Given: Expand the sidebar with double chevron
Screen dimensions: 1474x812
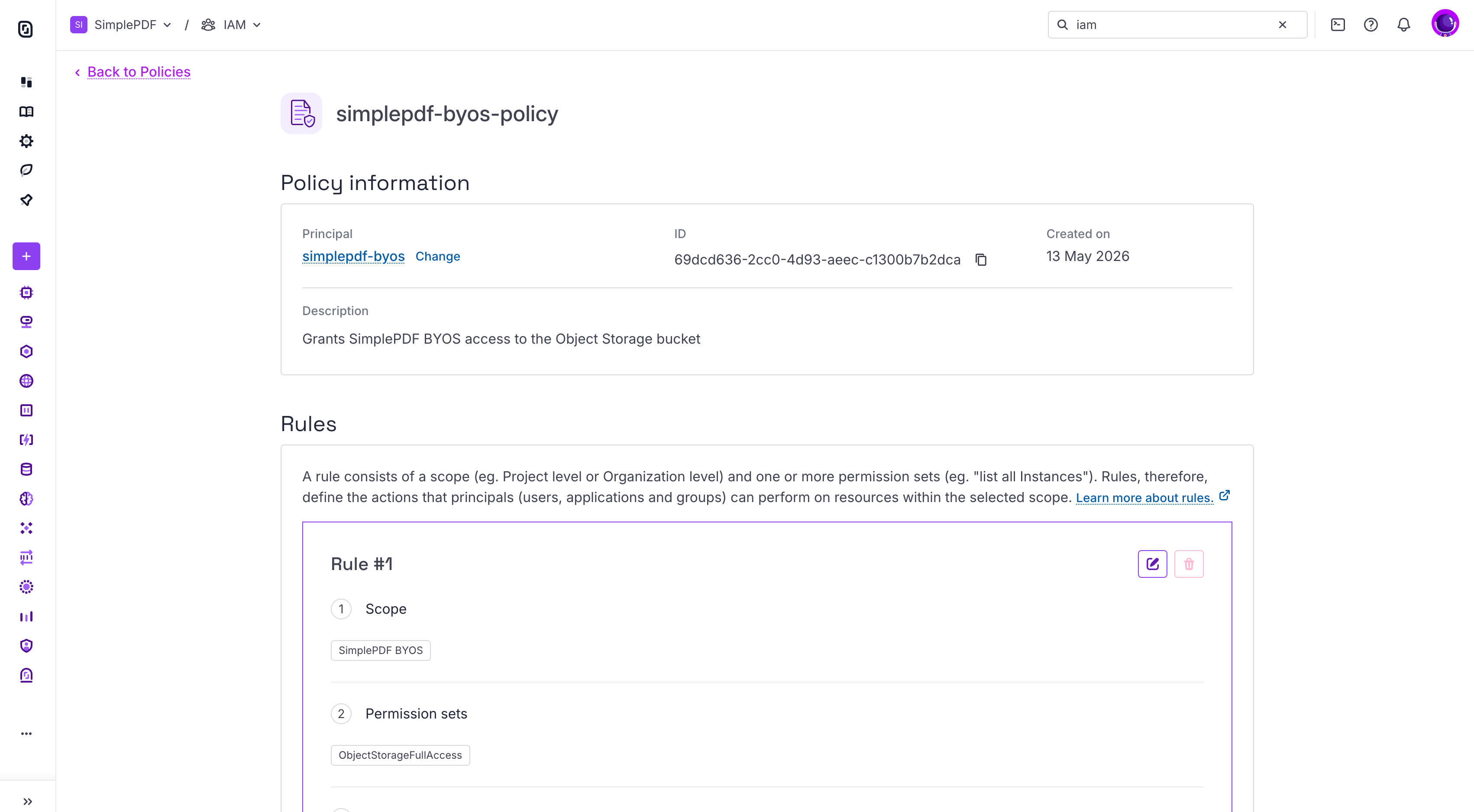Looking at the screenshot, I should click(27, 801).
